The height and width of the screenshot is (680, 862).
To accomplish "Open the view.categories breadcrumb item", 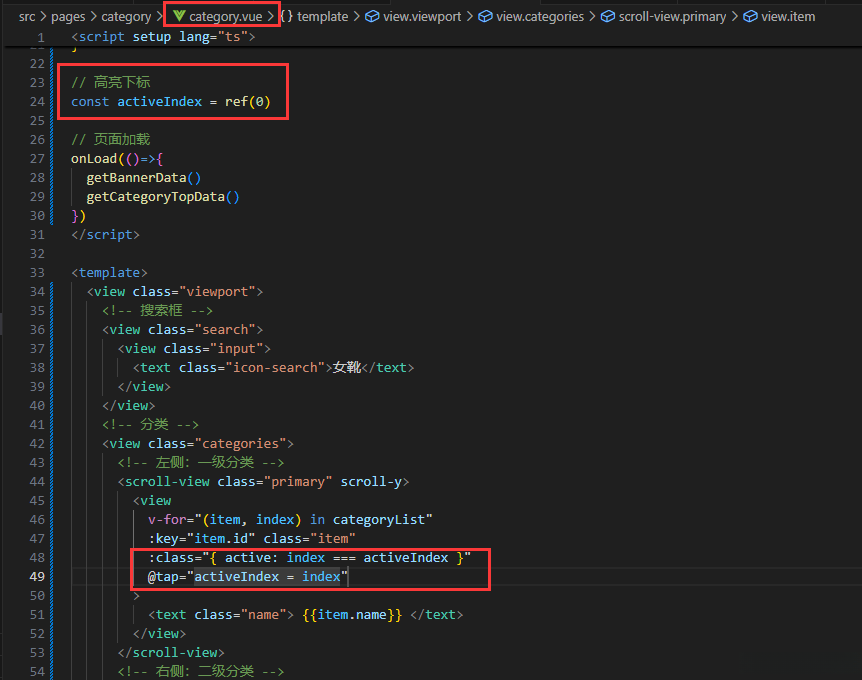I will pyautogui.click(x=540, y=16).
